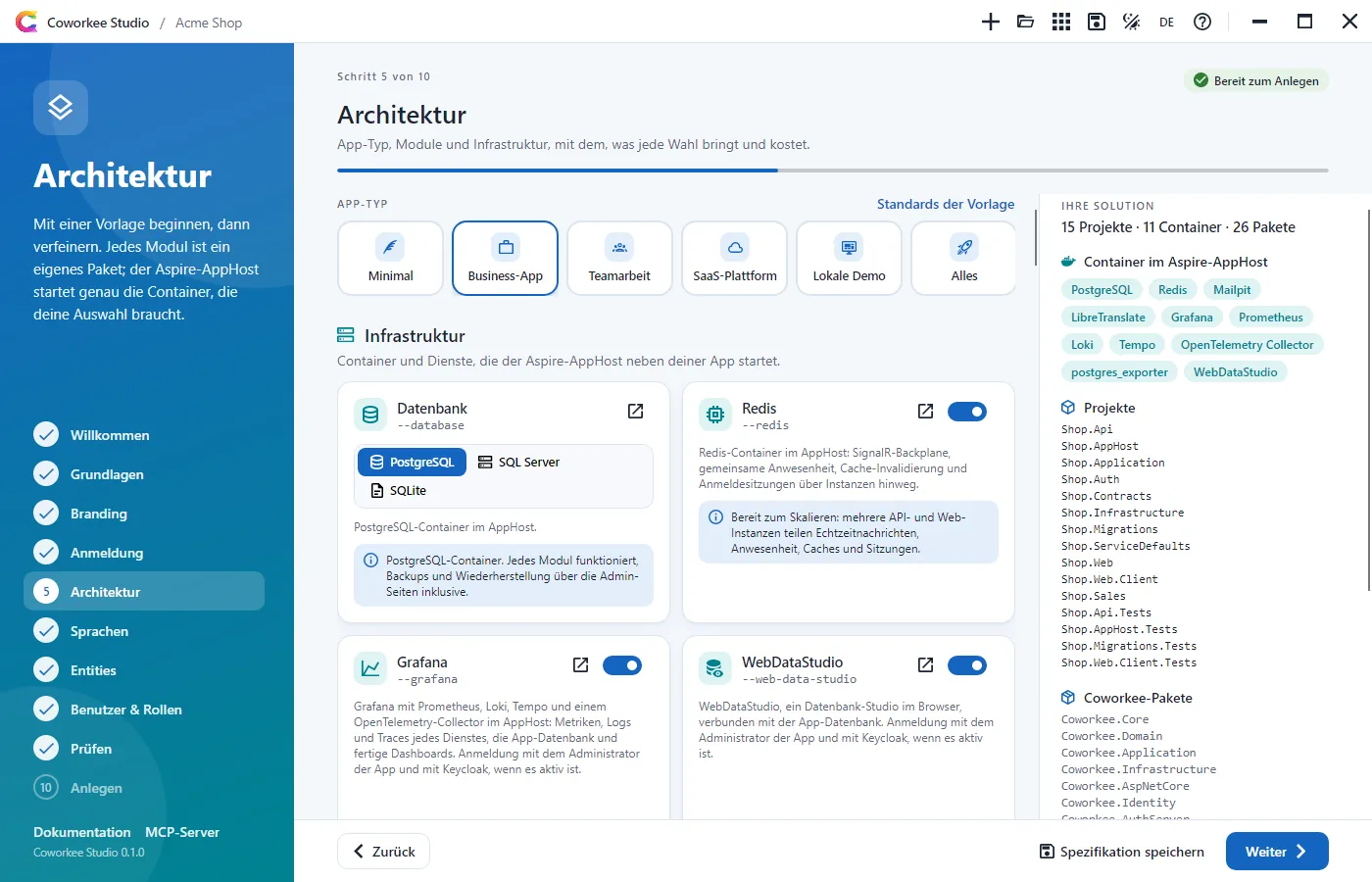Select the Lokale Demo app type
The height and width of the screenshot is (882, 1372).
(850, 259)
